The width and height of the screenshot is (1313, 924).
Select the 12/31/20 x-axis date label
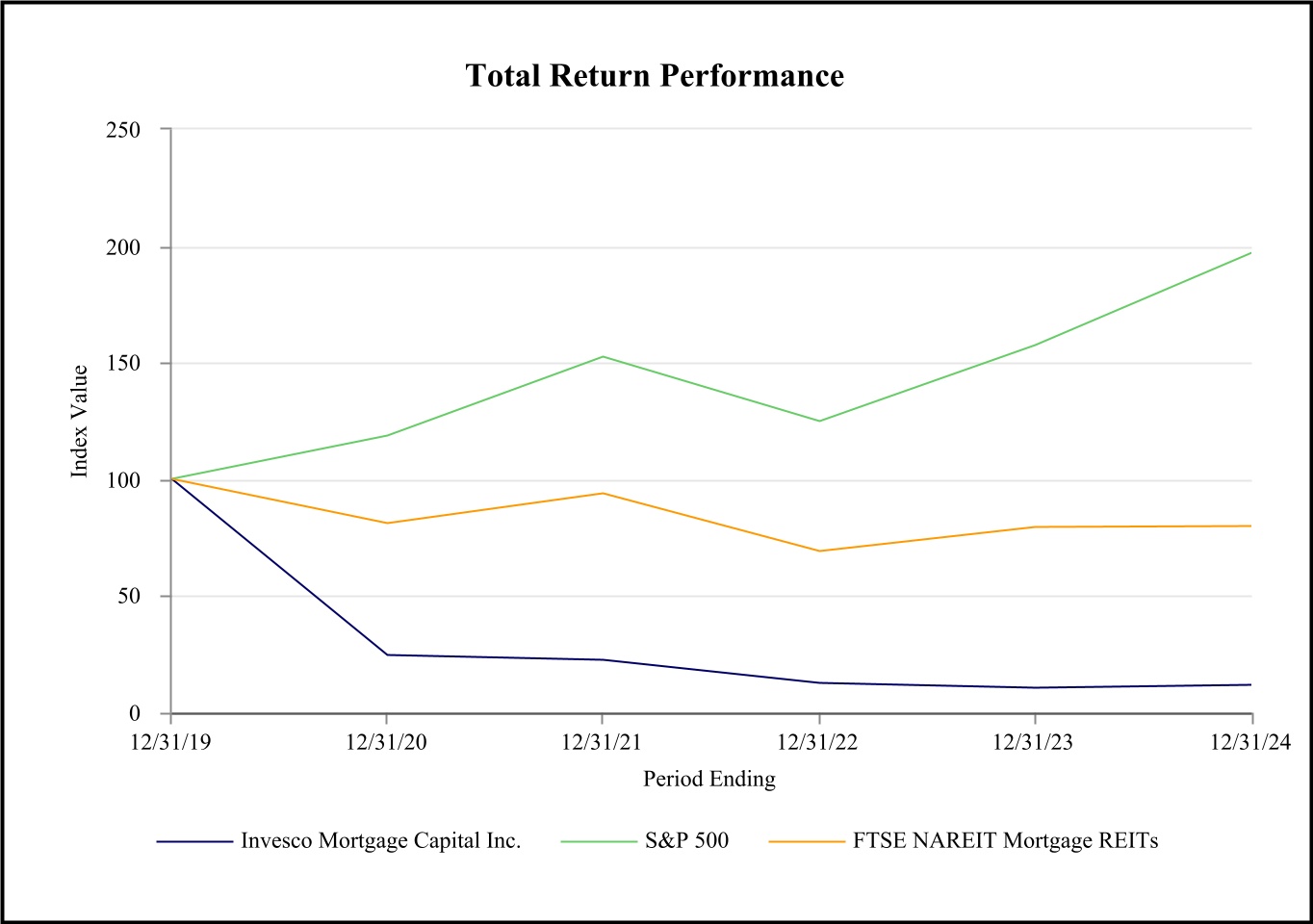[386, 742]
